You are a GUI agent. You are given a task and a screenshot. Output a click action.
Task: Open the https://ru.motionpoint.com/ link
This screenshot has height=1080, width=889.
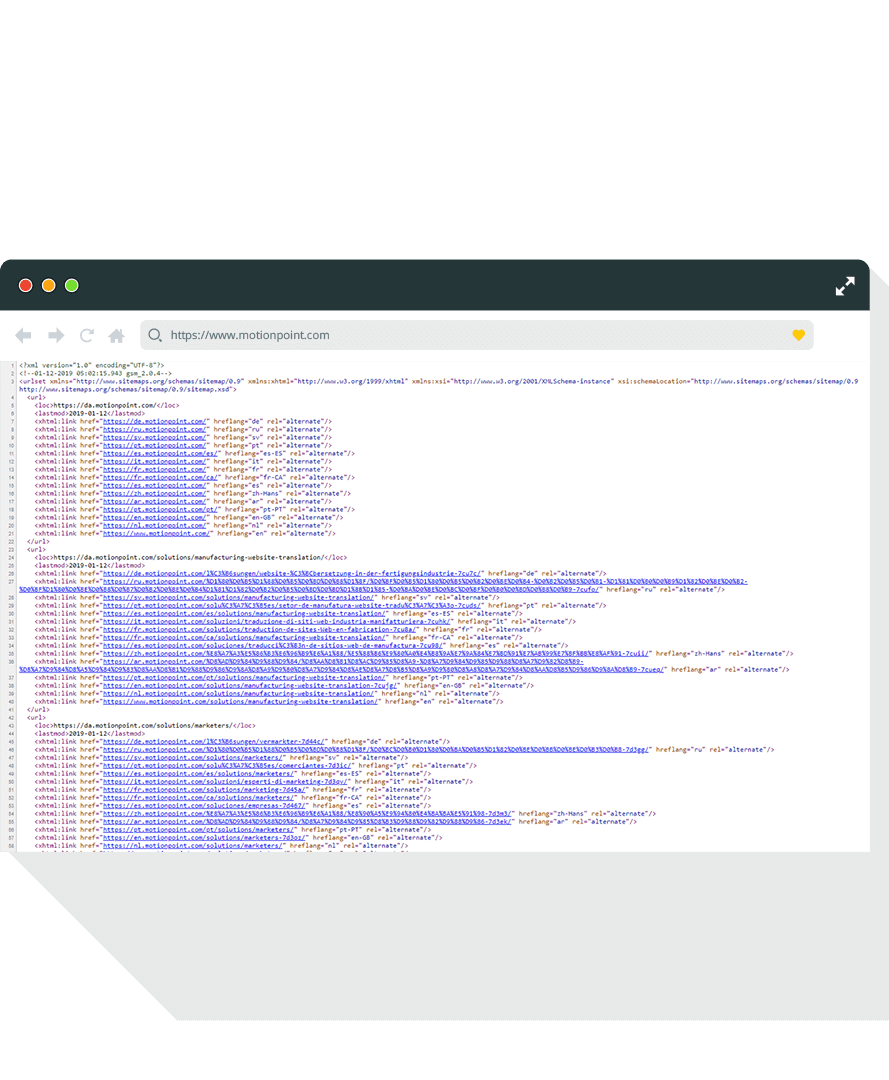(155, 429)
